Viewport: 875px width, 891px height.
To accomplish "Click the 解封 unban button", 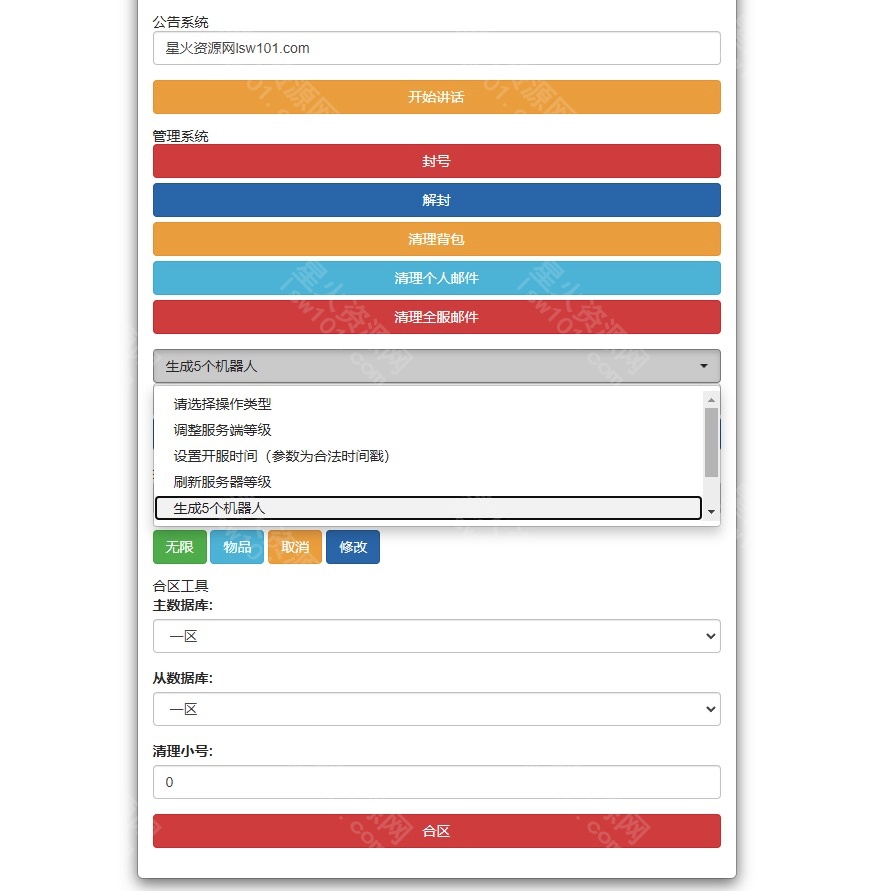I will pyautogui.click(x=435, y=200).
